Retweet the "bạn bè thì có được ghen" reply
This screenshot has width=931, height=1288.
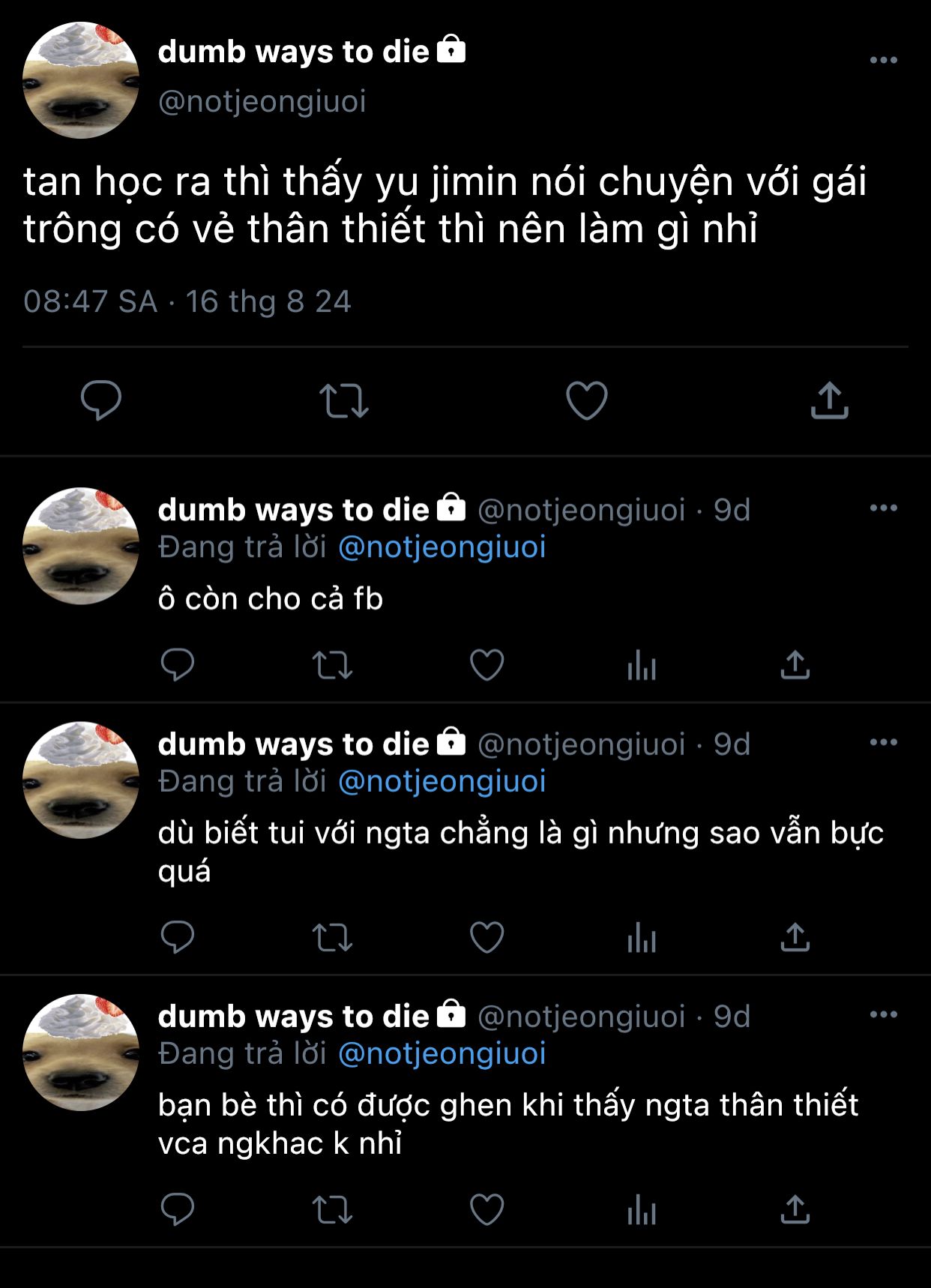pyautogui.click(x=332, y=1209)
